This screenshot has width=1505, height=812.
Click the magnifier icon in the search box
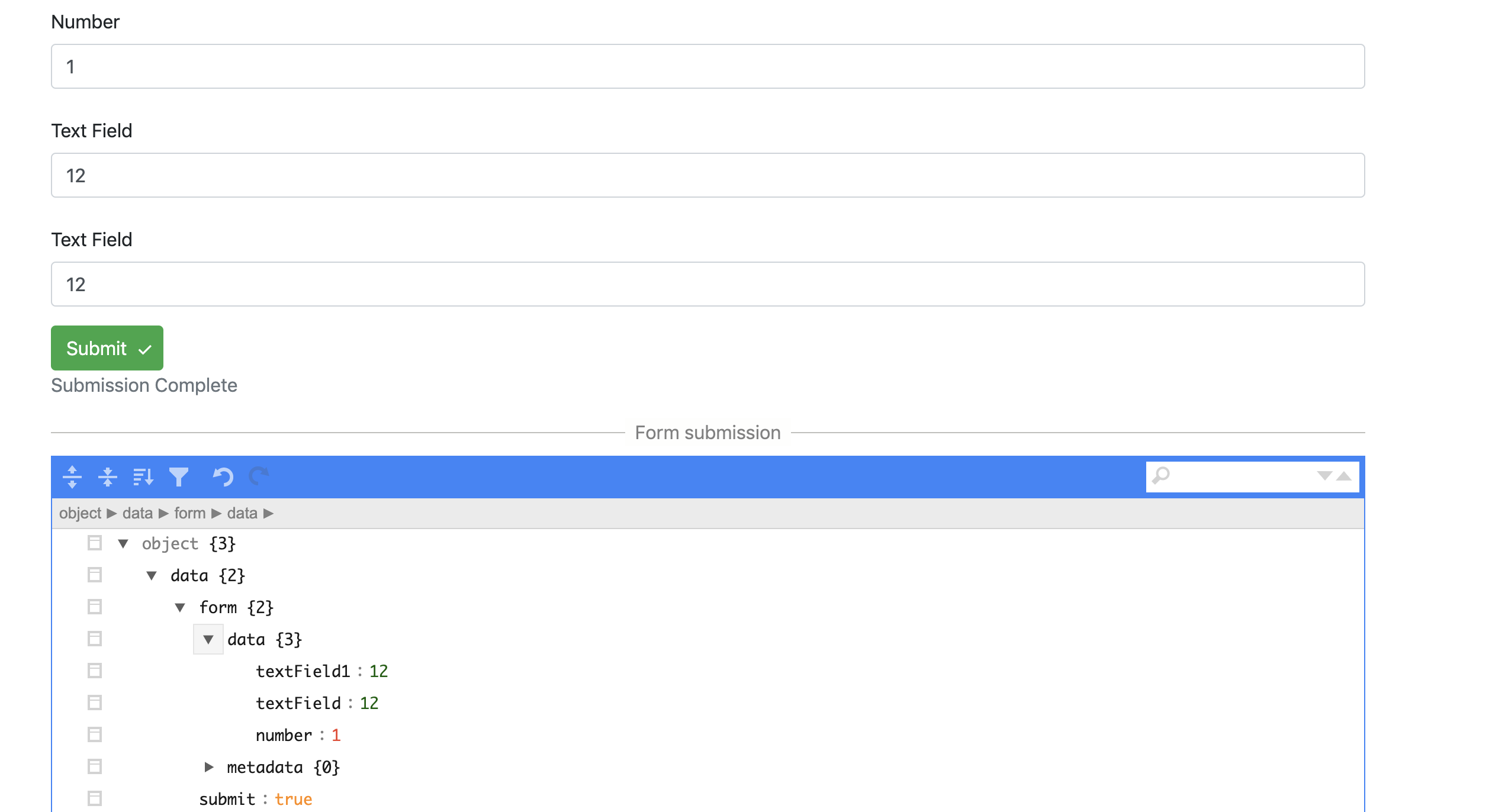coord(1160,476)
